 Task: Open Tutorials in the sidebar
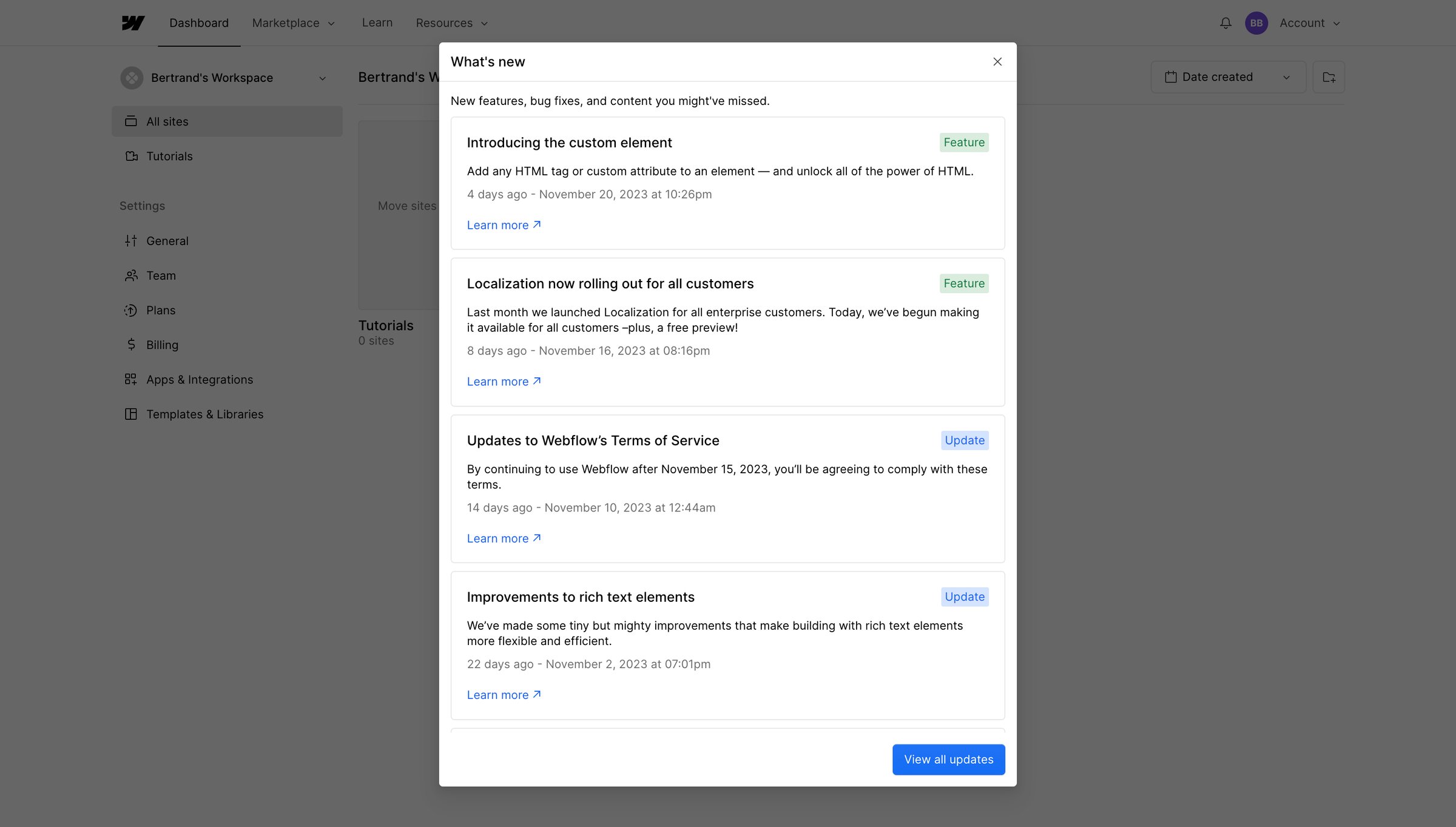(x=227, y=156)
